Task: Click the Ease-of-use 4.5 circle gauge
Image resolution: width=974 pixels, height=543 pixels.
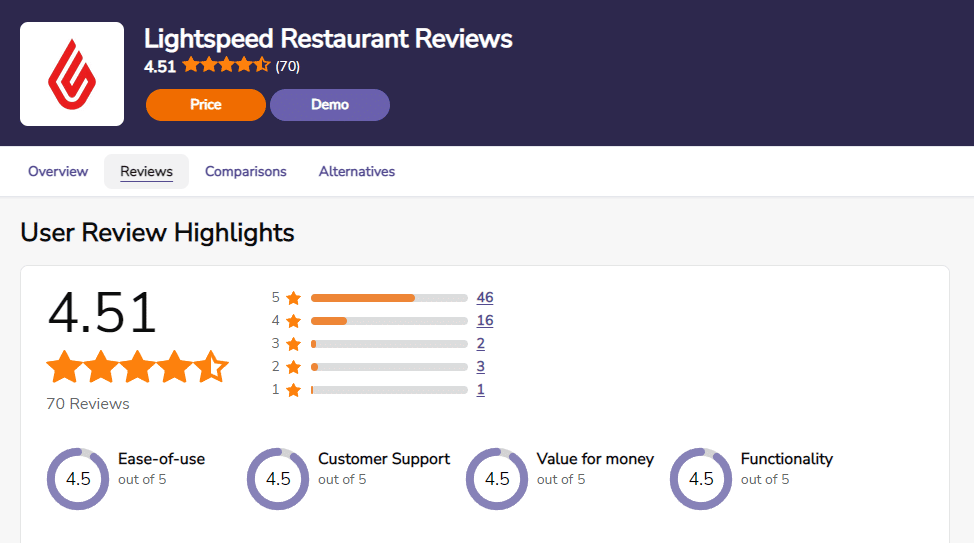Action: pos(78,479)
